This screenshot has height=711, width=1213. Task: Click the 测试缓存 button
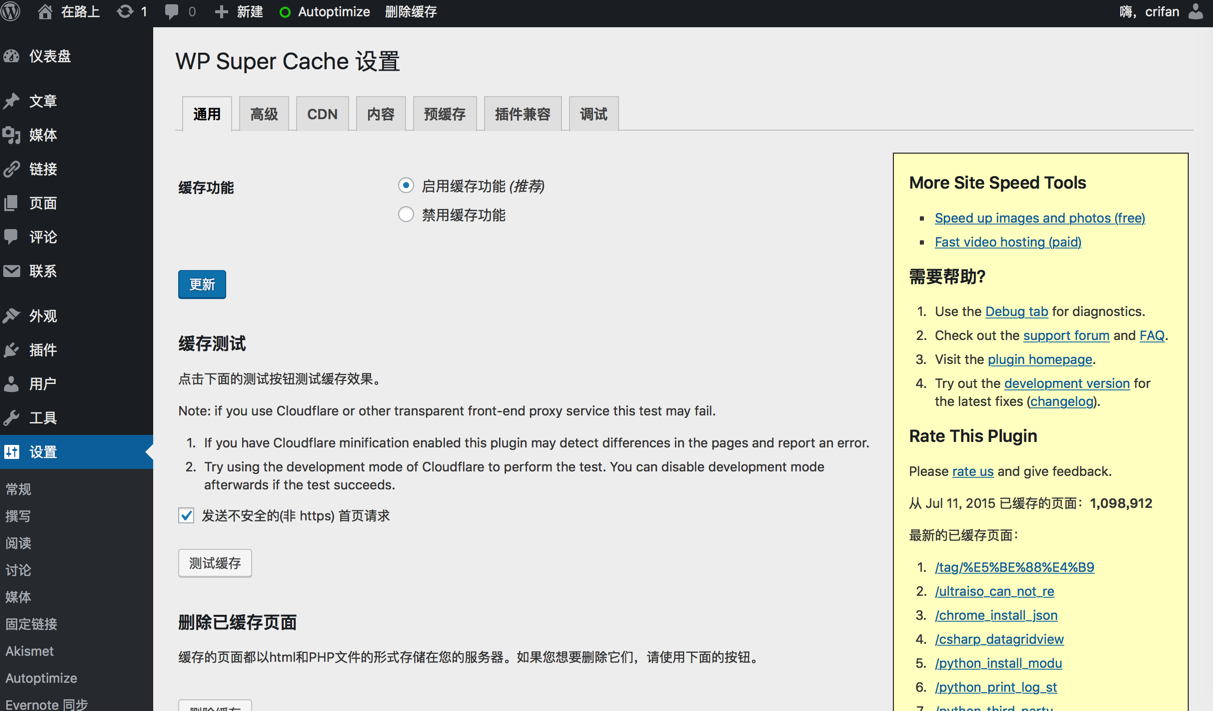point(215,563)
